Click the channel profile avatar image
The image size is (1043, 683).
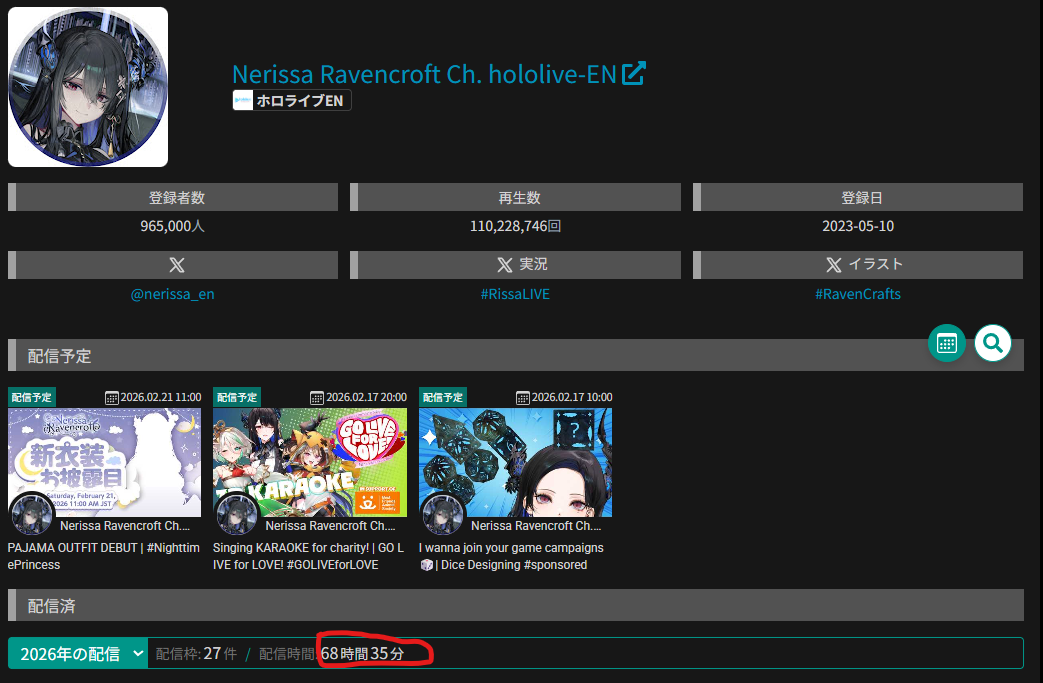click(88, 86)
